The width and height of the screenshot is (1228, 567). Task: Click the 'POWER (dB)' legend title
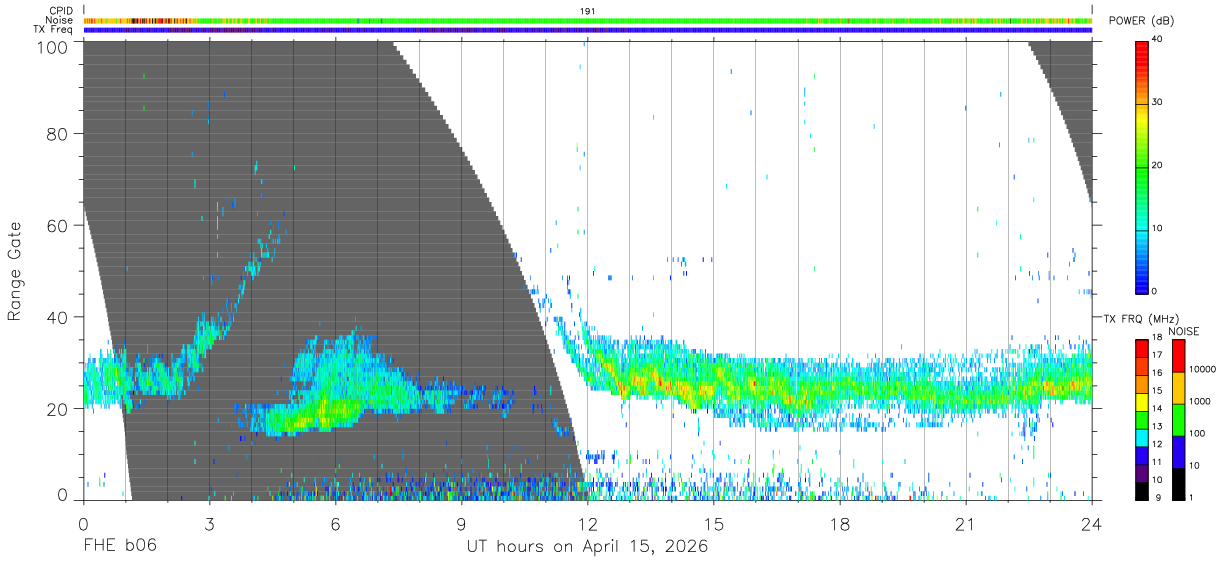1141,21
